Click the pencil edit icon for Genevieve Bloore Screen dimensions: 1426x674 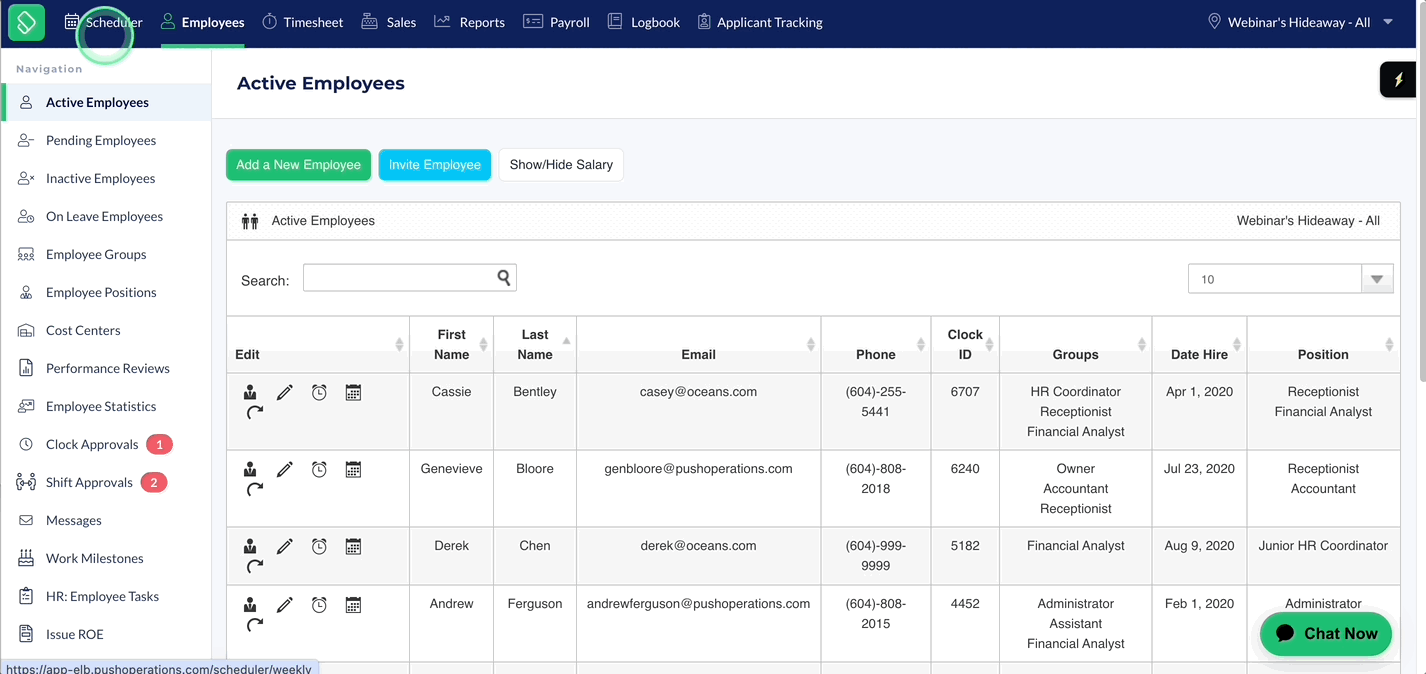[285, 470]
